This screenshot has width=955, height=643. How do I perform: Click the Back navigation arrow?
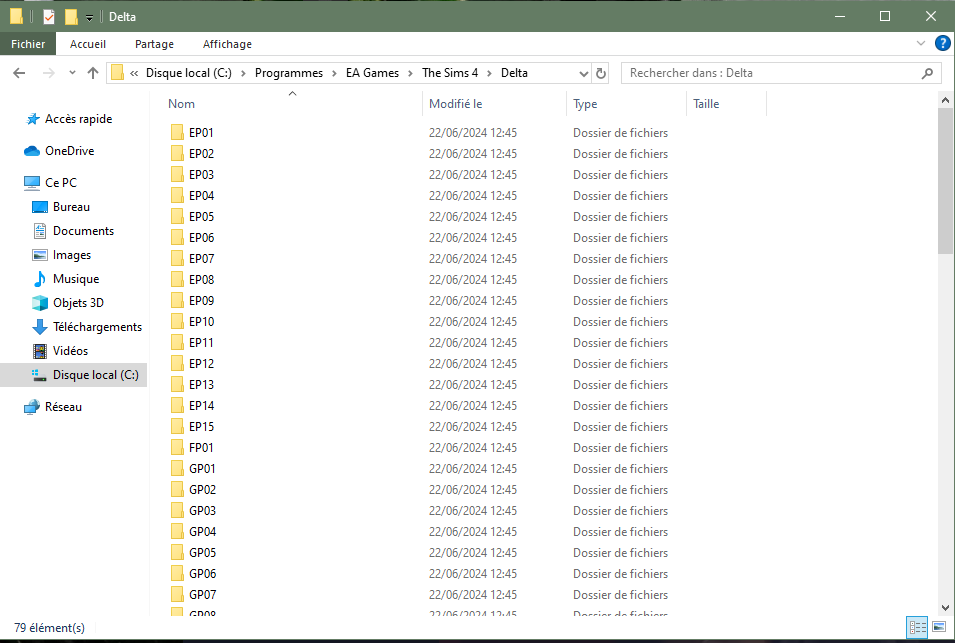19,73
